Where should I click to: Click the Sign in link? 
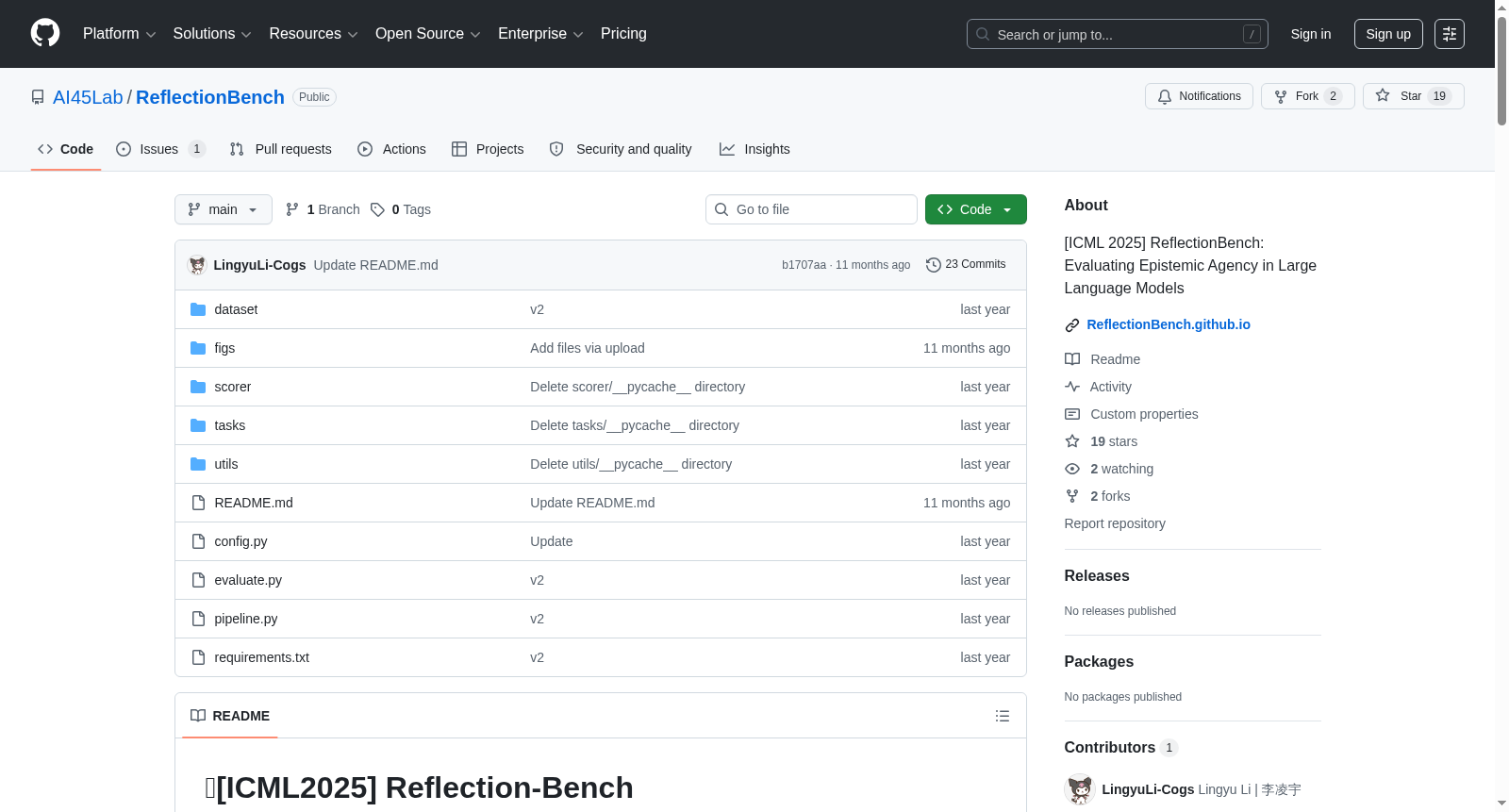click(x=1311, y=34)
